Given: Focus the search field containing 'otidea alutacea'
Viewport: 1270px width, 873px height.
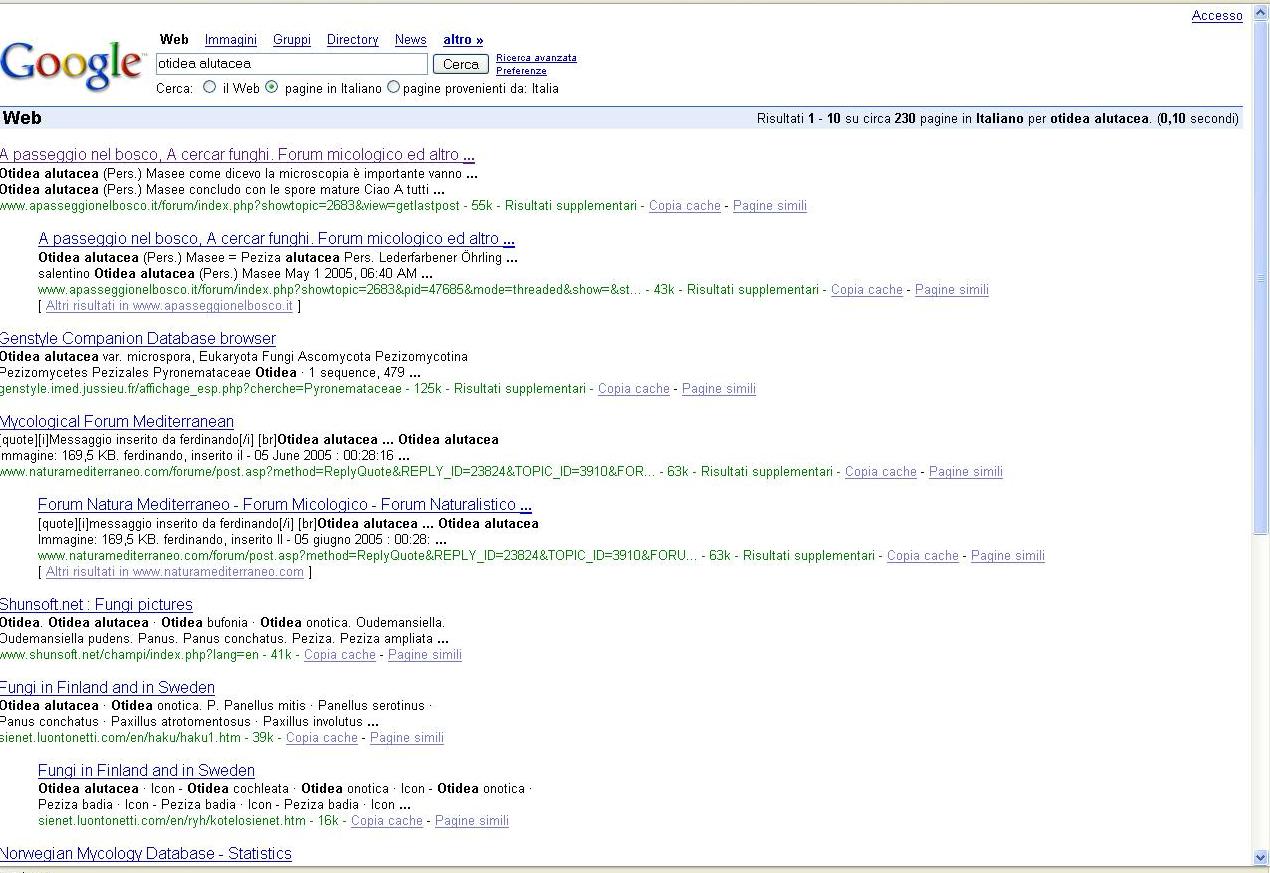Looking at the screenshot, I should (291, 64).
